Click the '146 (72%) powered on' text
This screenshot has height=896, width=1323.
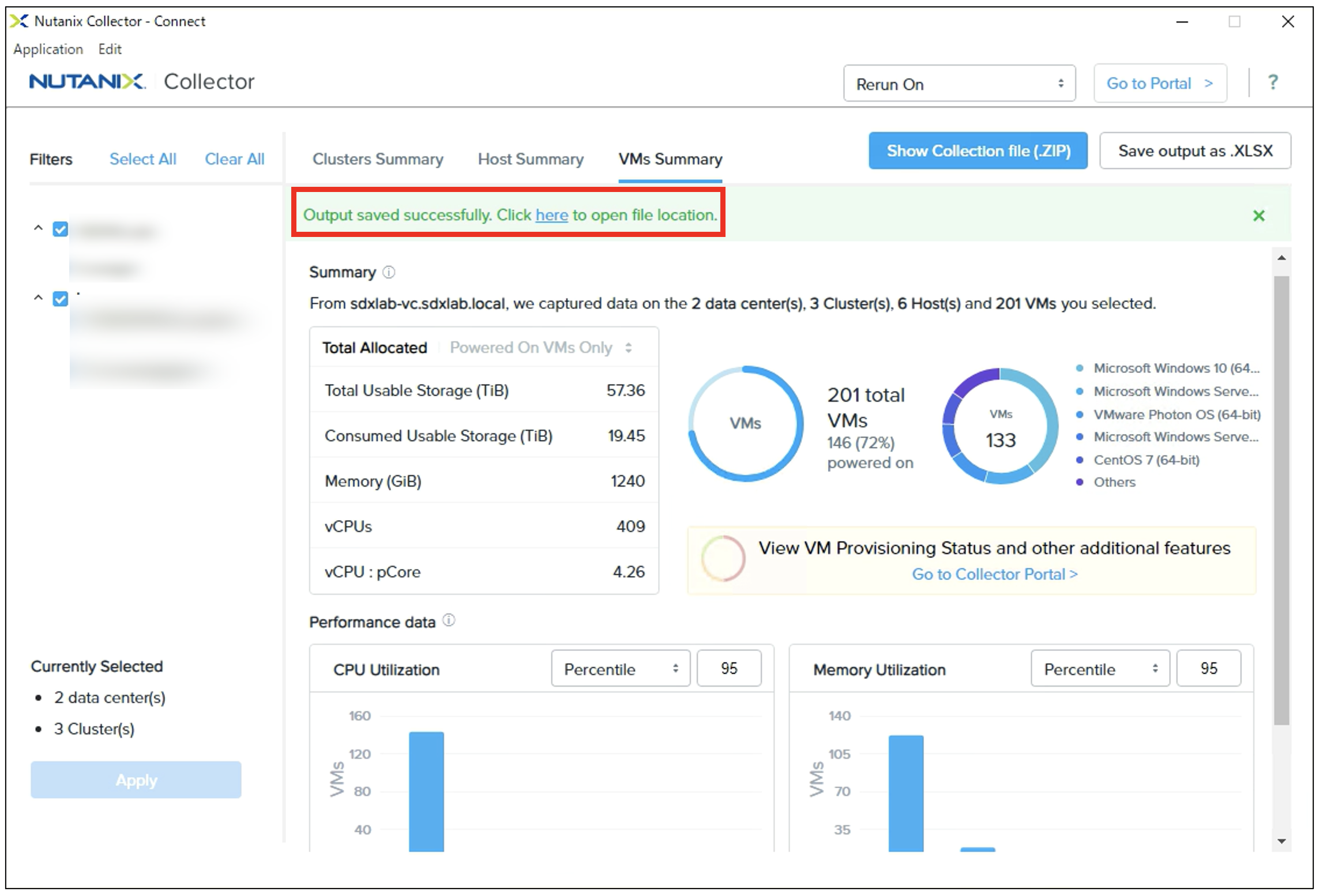pyautogui.click(x=870, y=453)
